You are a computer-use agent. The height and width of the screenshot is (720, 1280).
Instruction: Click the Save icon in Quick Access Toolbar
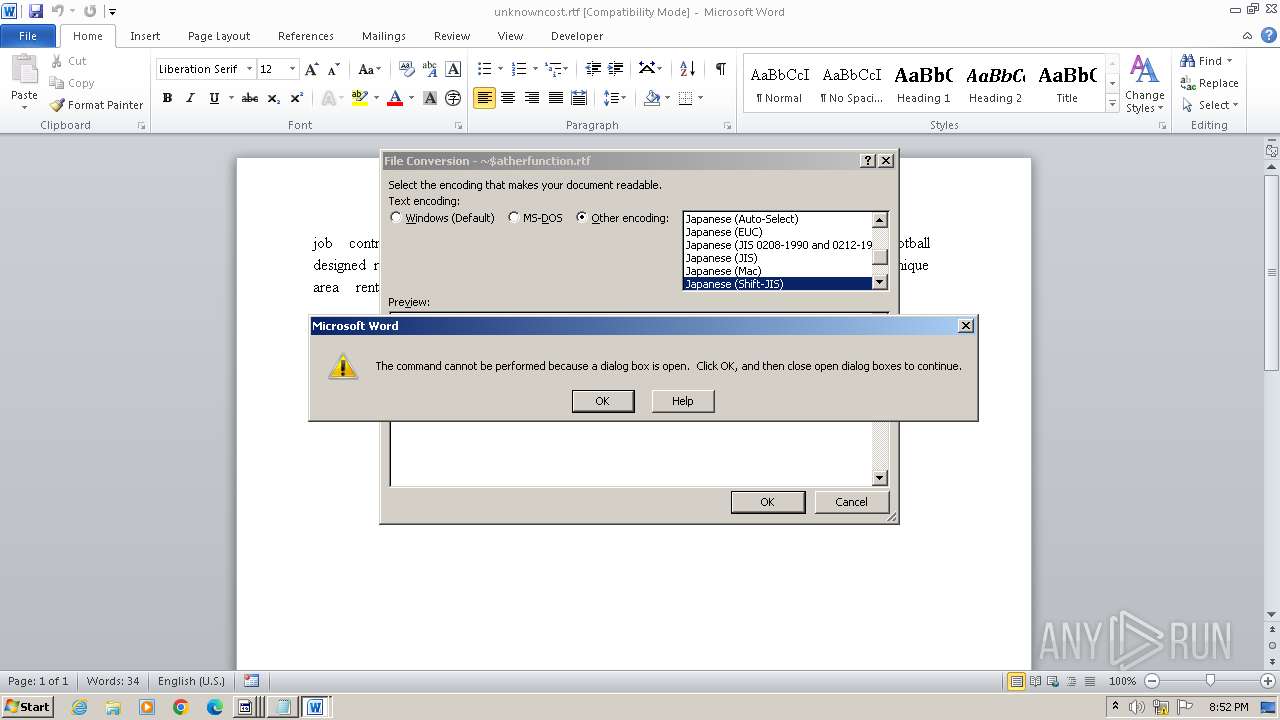point(36,11)
